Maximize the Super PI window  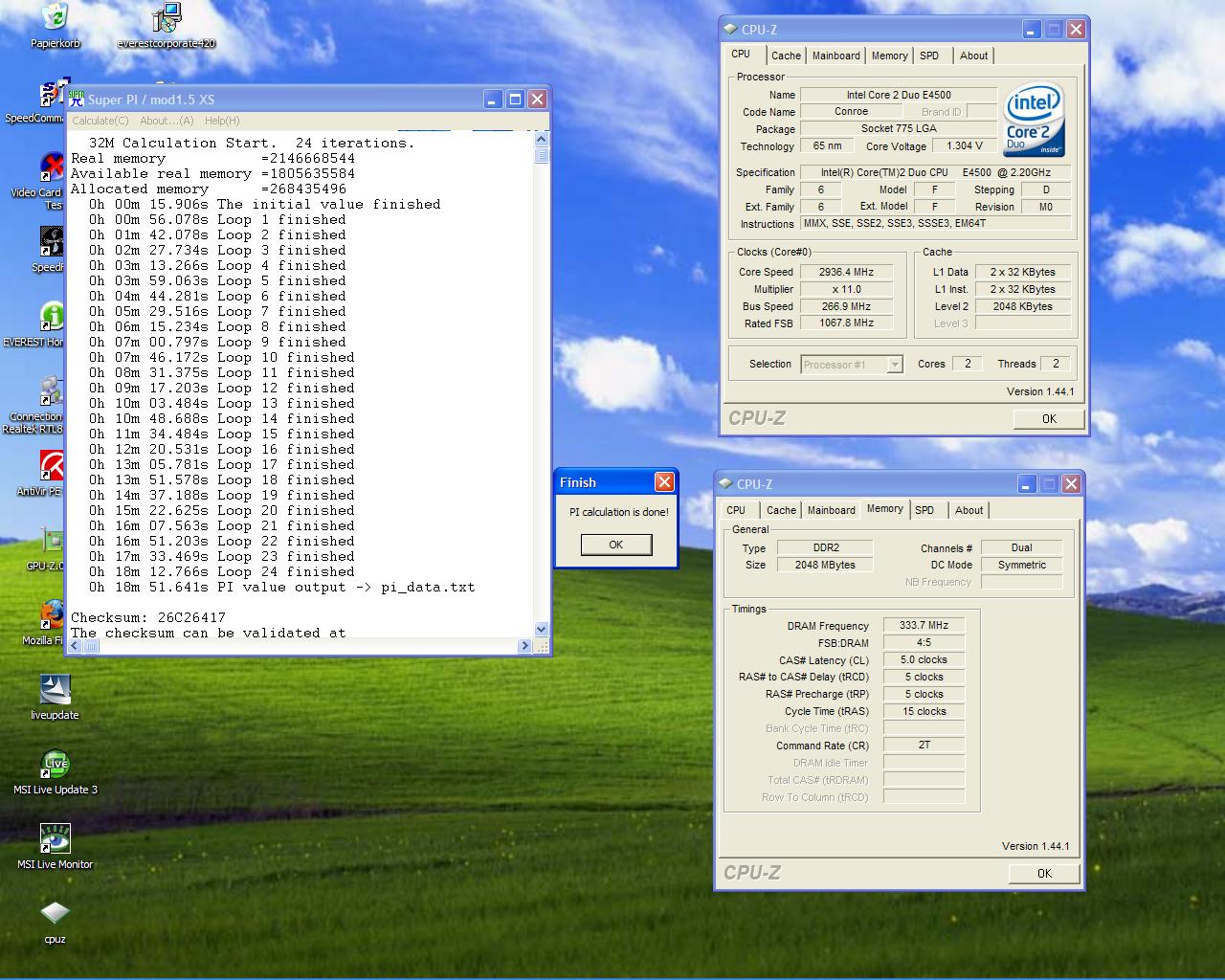(x=515, y=99)
